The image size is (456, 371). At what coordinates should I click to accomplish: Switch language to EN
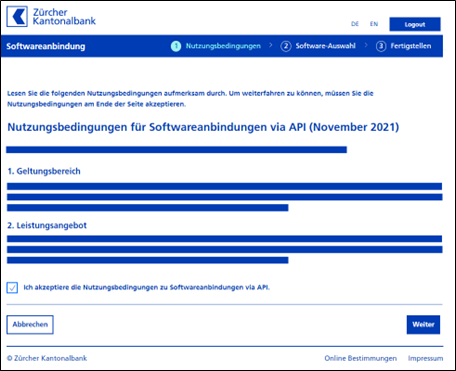[374, 24]
